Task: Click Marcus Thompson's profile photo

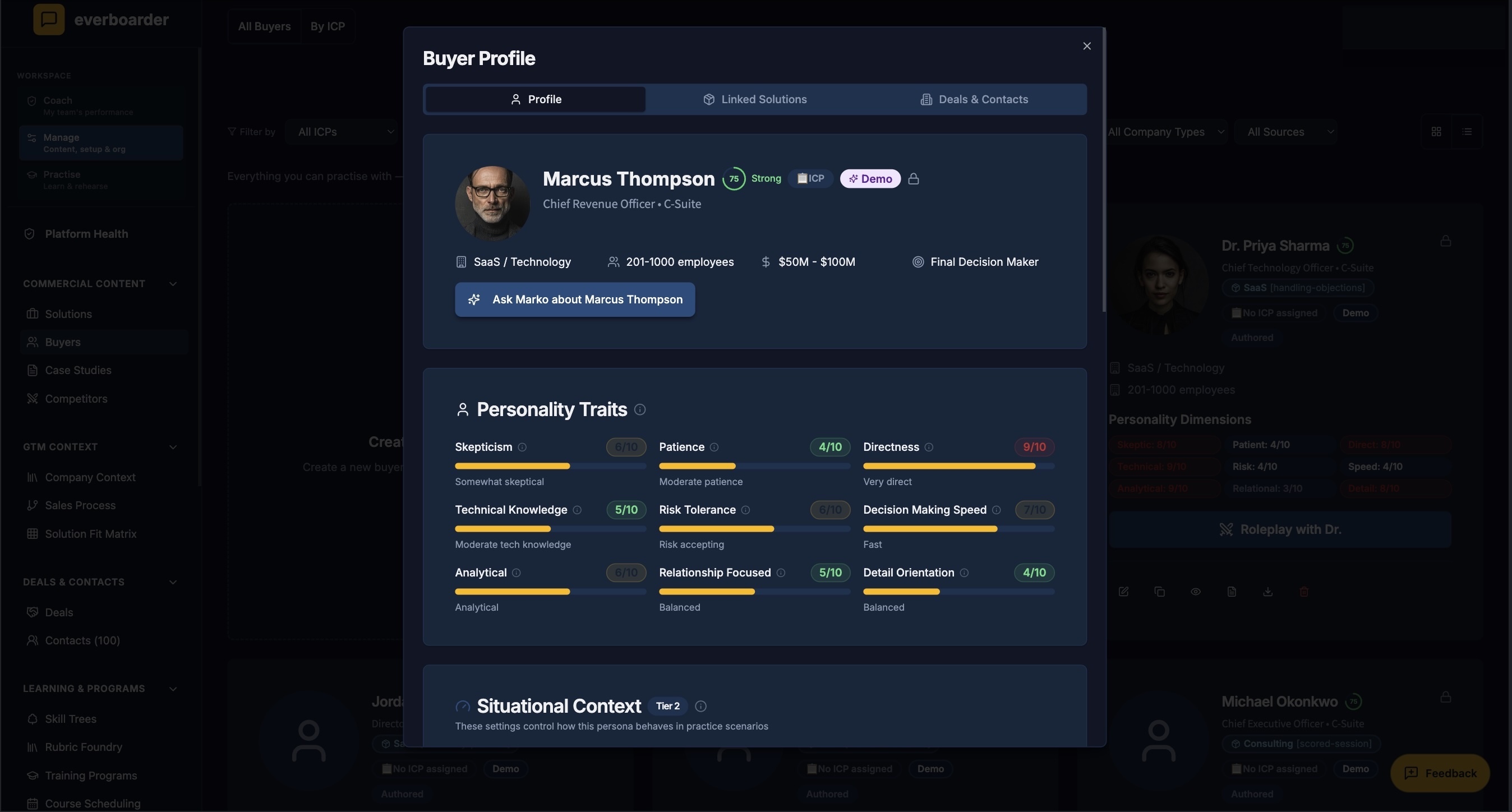Action: 492,203
